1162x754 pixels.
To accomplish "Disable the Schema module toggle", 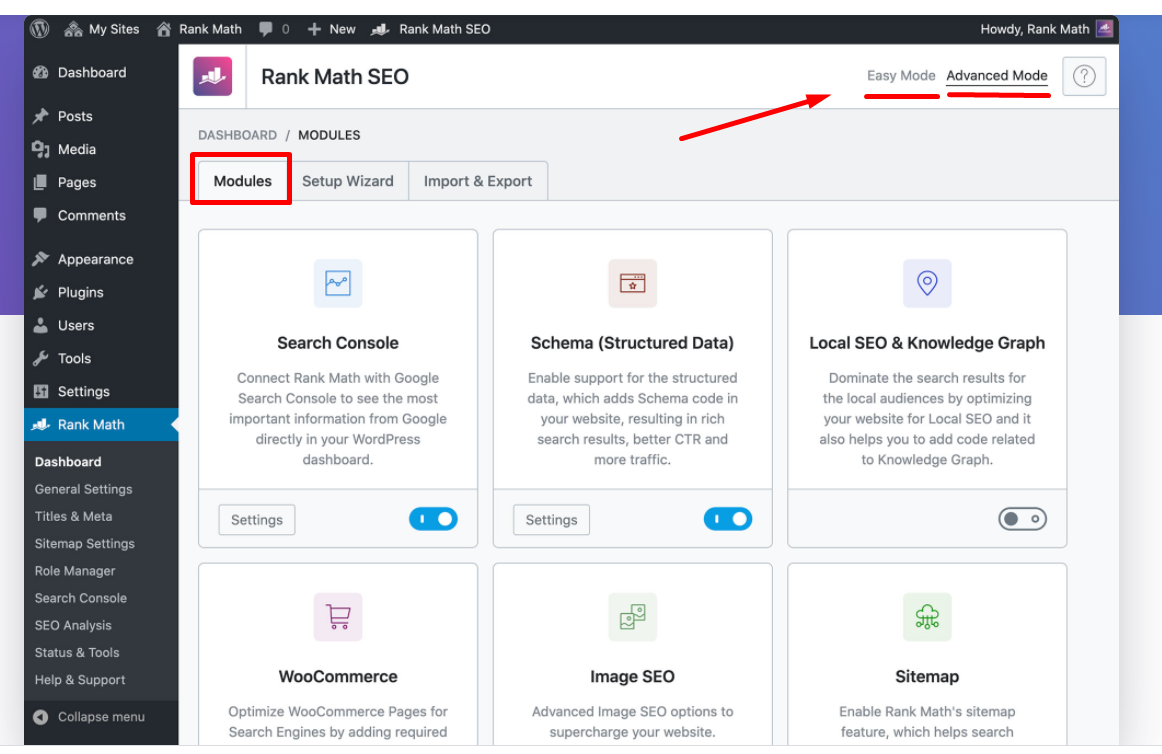I will [728, 519].
